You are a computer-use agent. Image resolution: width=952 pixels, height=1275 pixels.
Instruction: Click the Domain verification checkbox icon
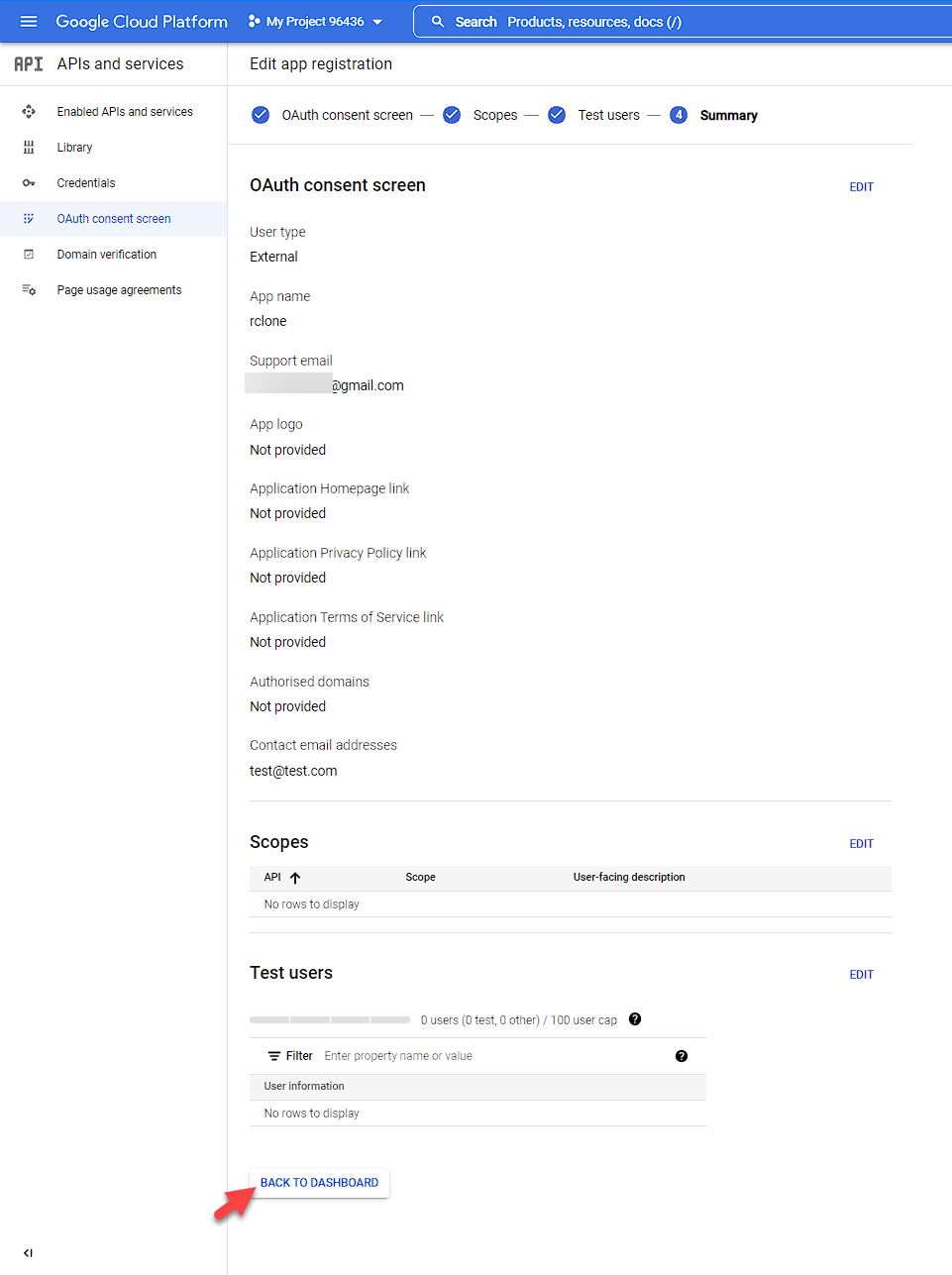click(x=29, y=255)
